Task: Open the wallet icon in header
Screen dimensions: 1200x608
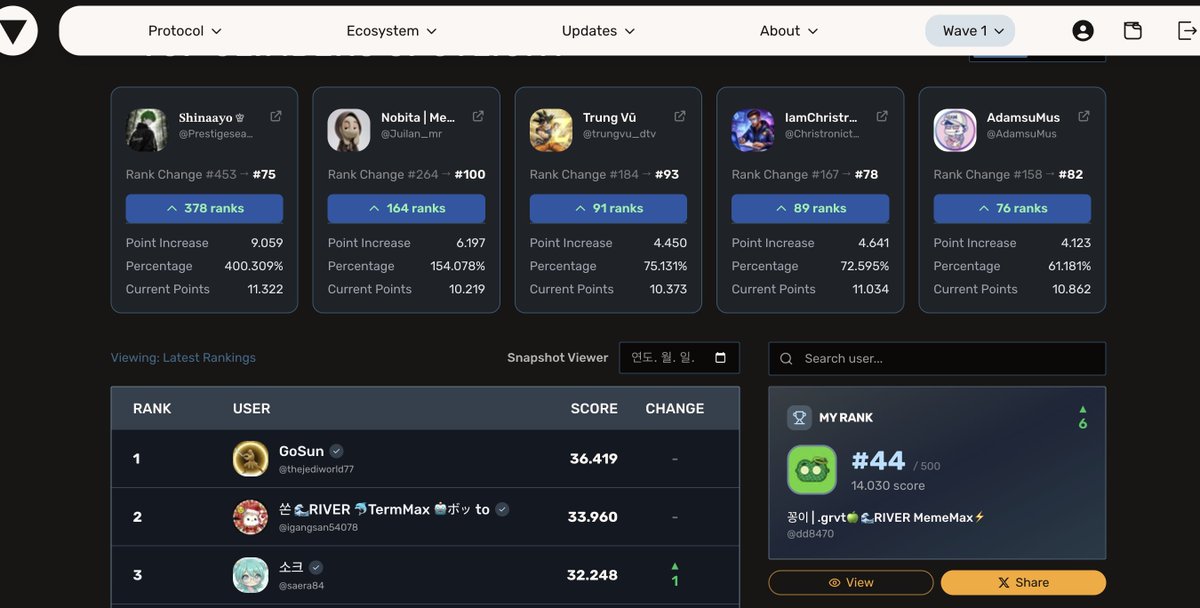Action: 1133,31
